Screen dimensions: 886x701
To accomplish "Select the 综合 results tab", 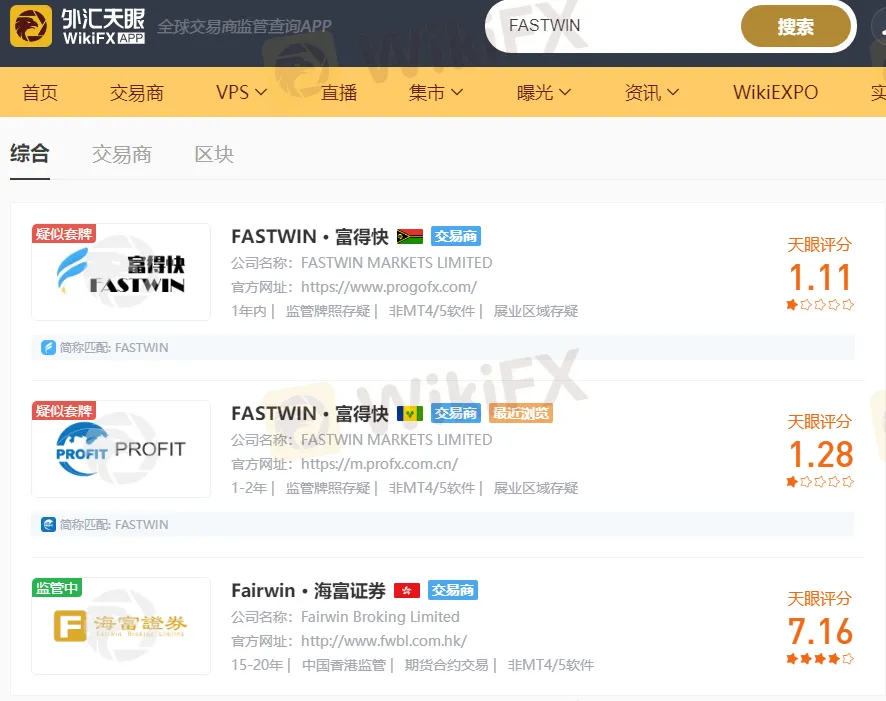I will pyautogui.click(x=30, y=154).
